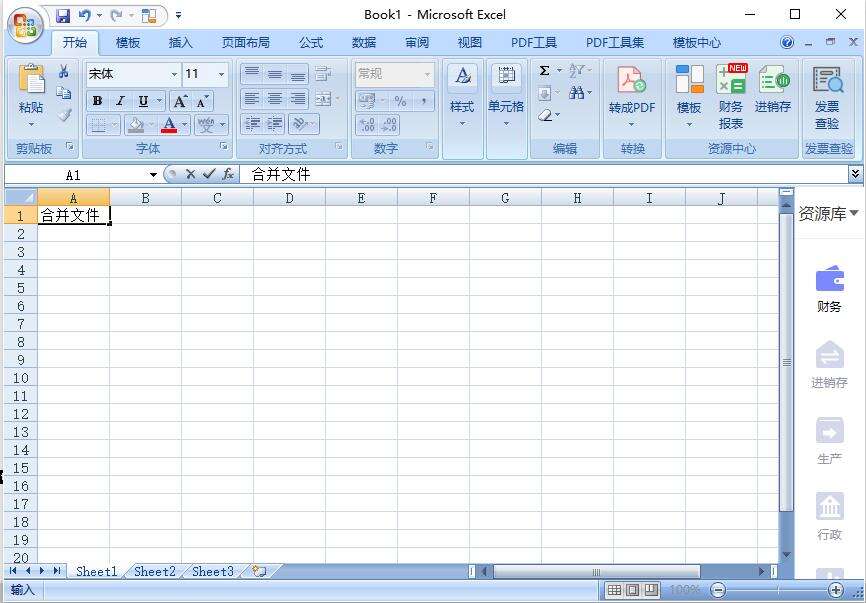
Task: Decrease the cell indent
Action: click(252, 124)
